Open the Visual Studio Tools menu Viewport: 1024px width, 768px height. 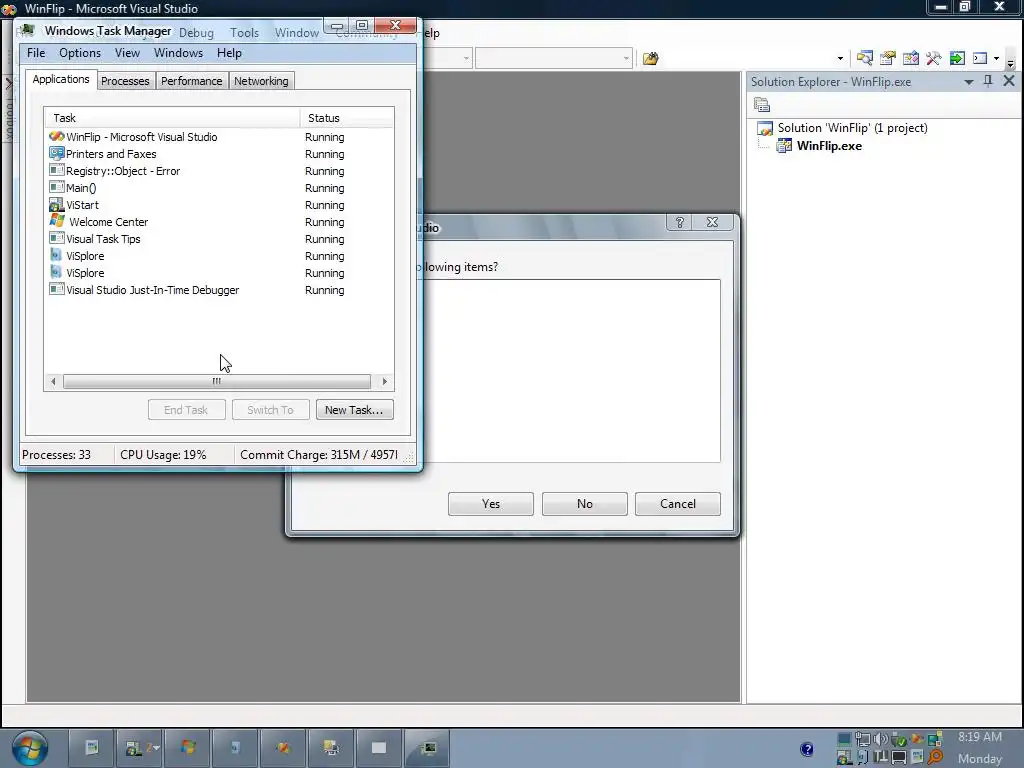click(244, 33)
